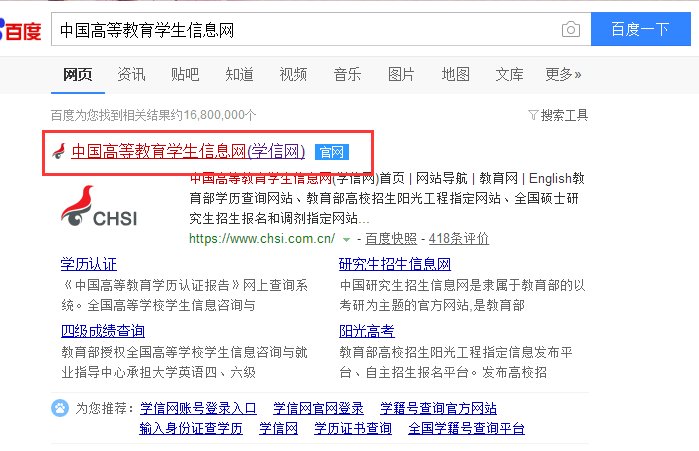Click the Baidu logo
Viewport: 699px width, 451px height.
pos(21,30)
